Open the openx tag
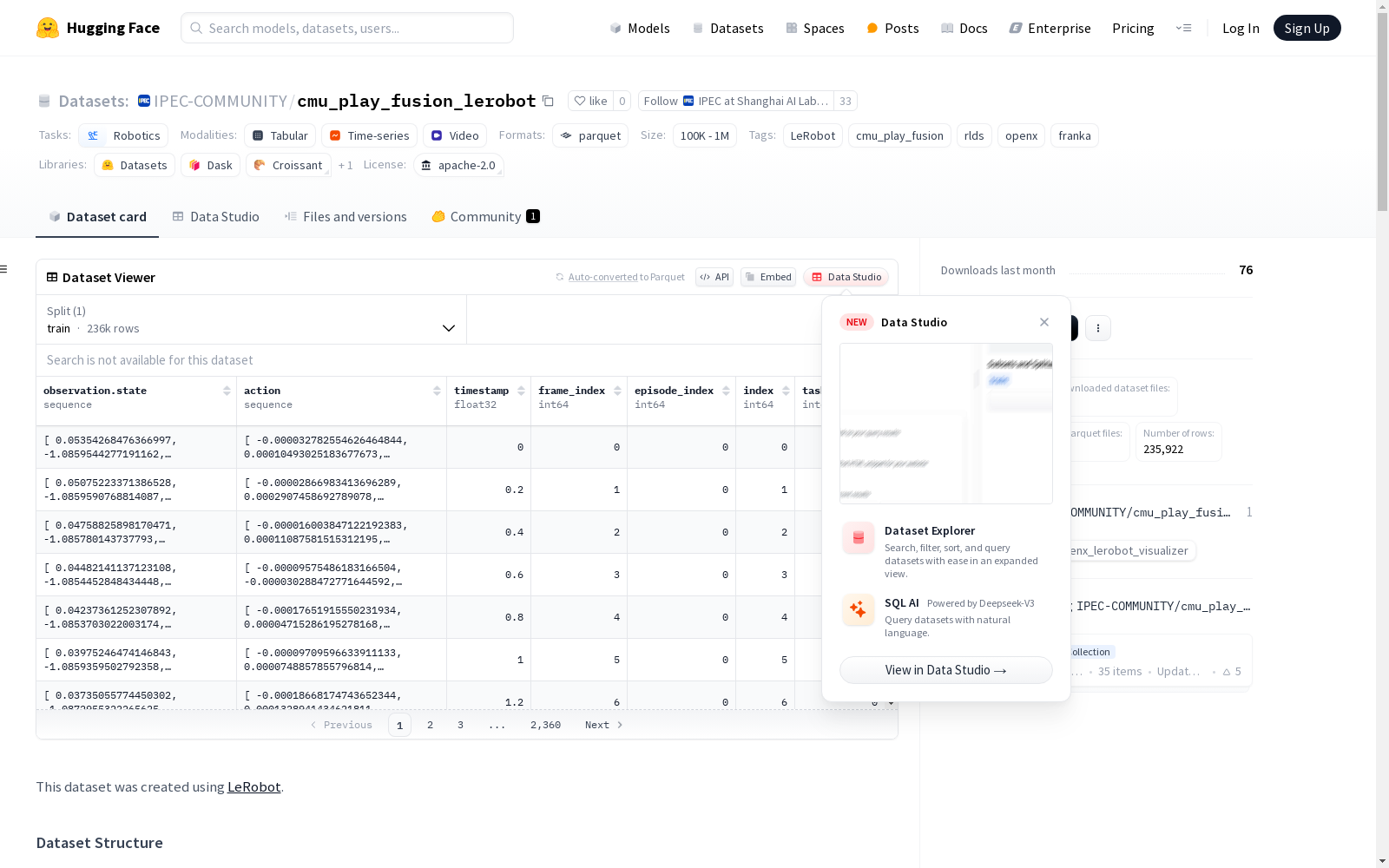The image size is (1389, 868). pyautogui.click(x=1022, y=135)
